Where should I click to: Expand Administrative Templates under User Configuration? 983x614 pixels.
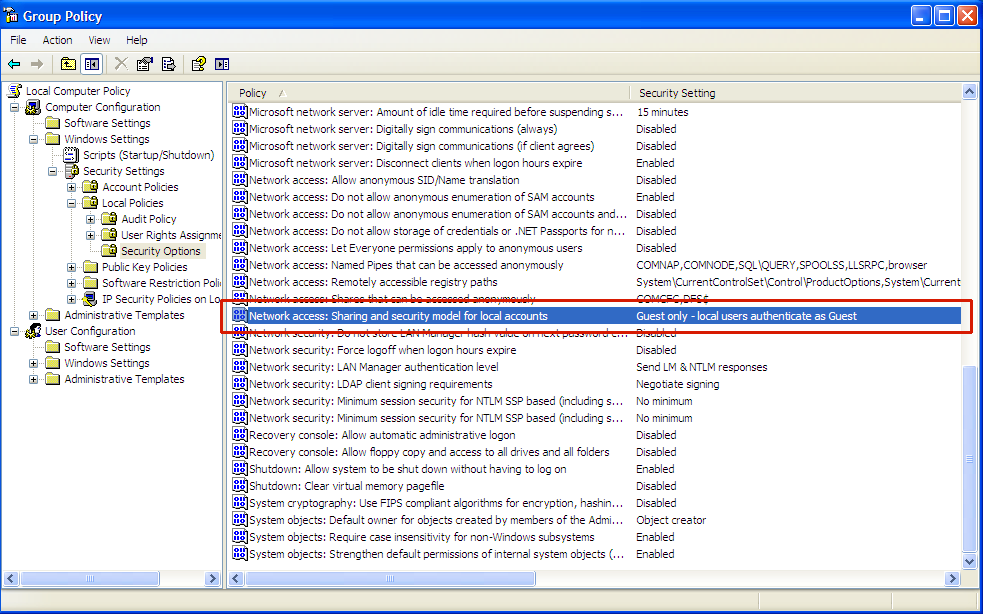coord(33,379)
